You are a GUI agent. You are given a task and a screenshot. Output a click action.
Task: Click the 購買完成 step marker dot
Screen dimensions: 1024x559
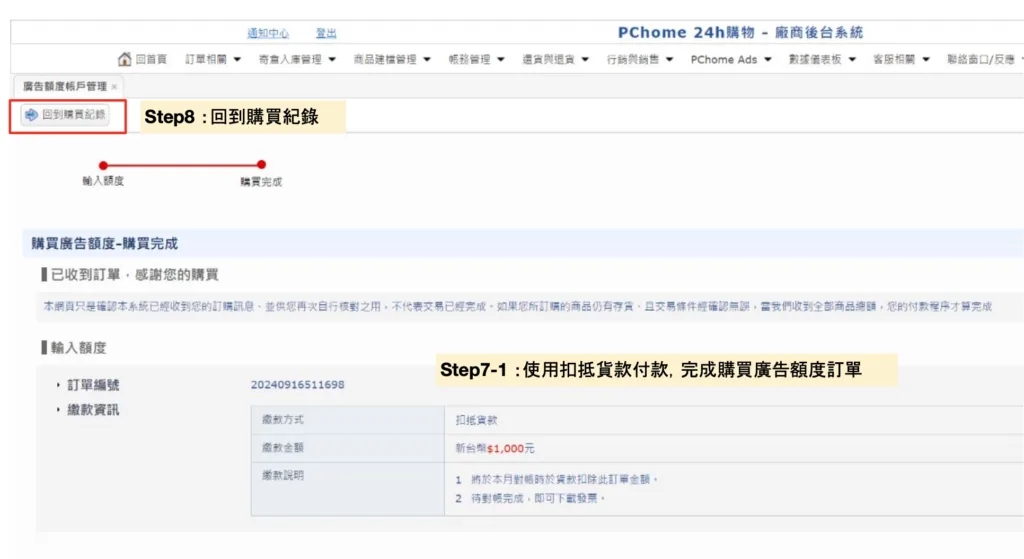[261, 165]
